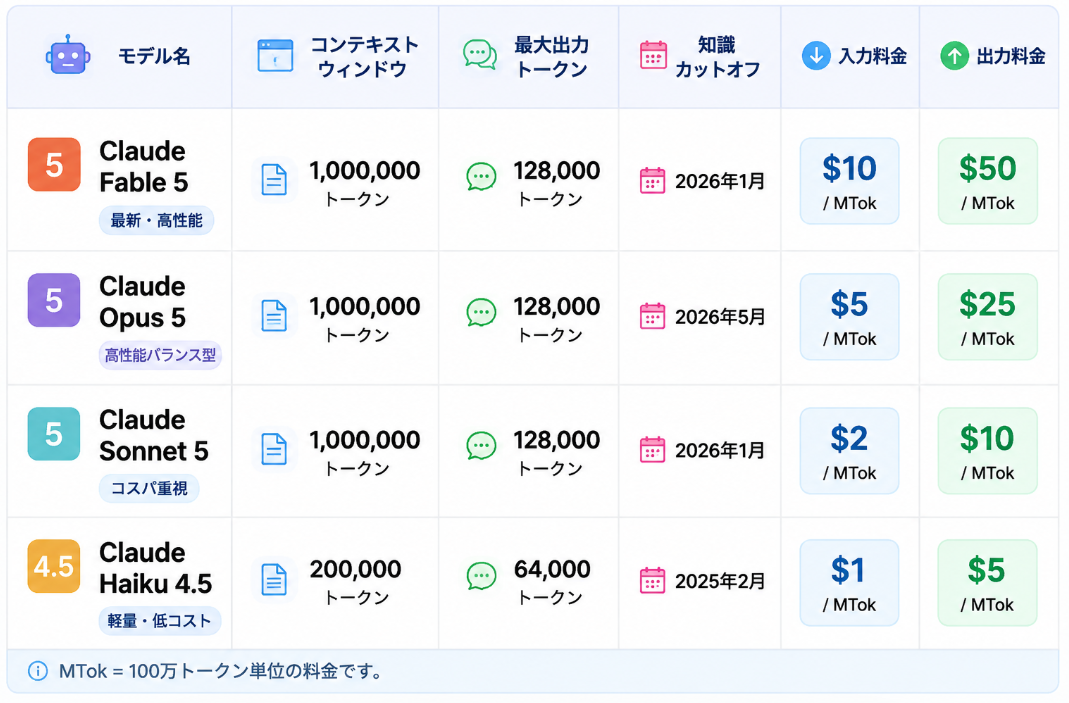The image size is (1069, 703).
Task: Click the purple 5 badge for Claude Opus 5
Action: (54, 301)
